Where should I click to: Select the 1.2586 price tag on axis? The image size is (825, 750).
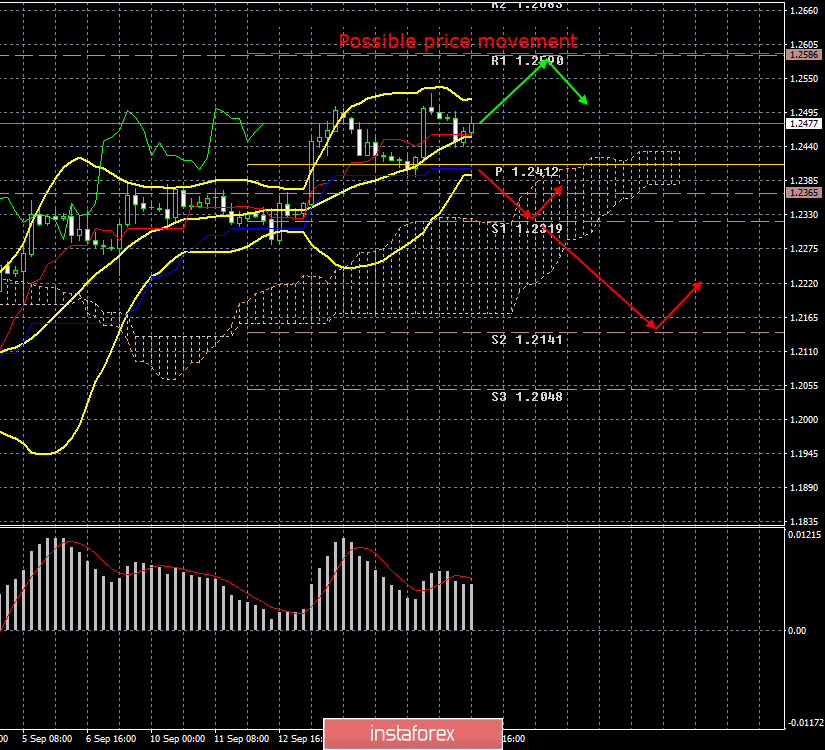click(803, 56)
